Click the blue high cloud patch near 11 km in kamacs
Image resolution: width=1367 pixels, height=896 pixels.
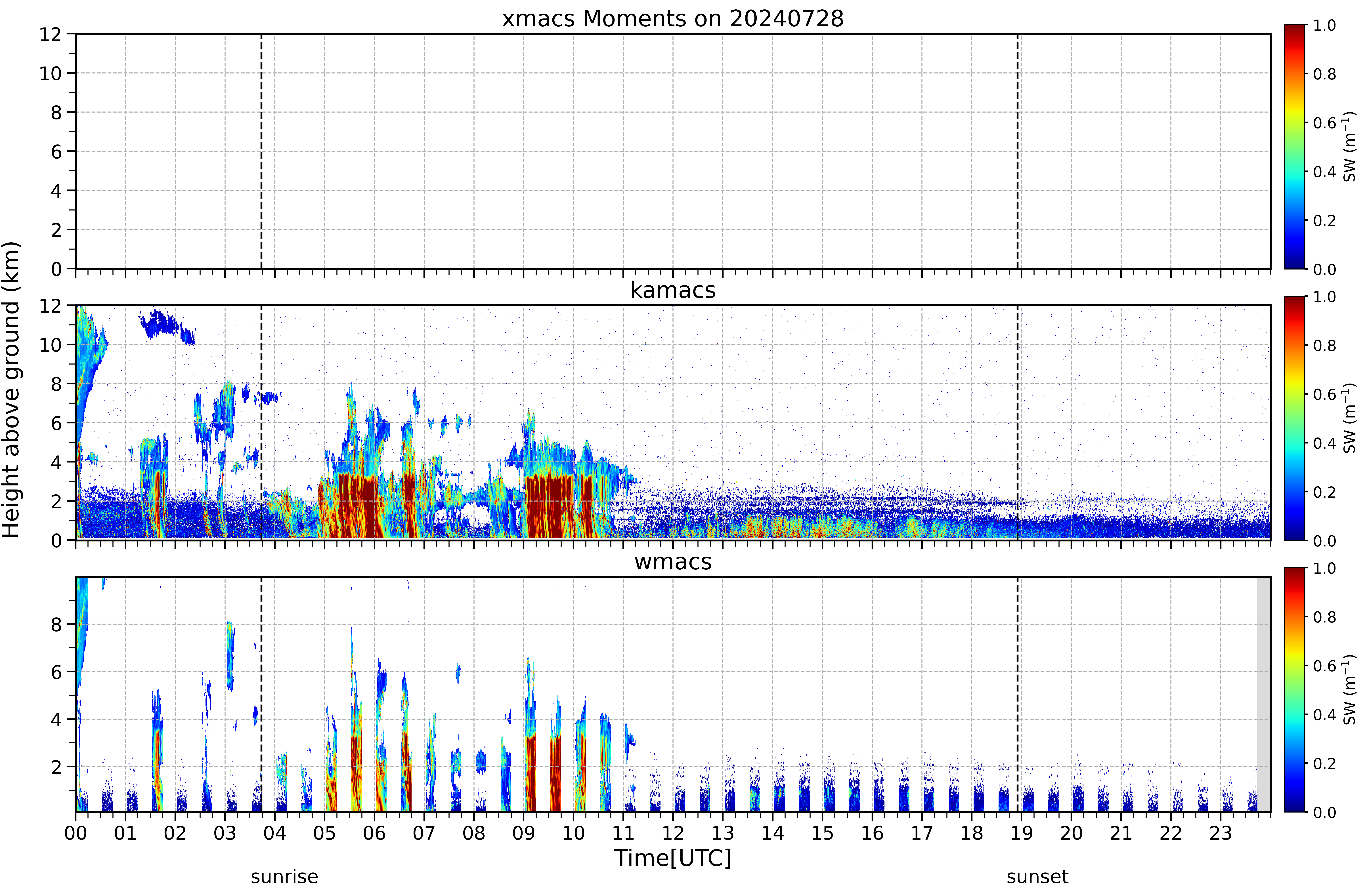coord(167,326)
